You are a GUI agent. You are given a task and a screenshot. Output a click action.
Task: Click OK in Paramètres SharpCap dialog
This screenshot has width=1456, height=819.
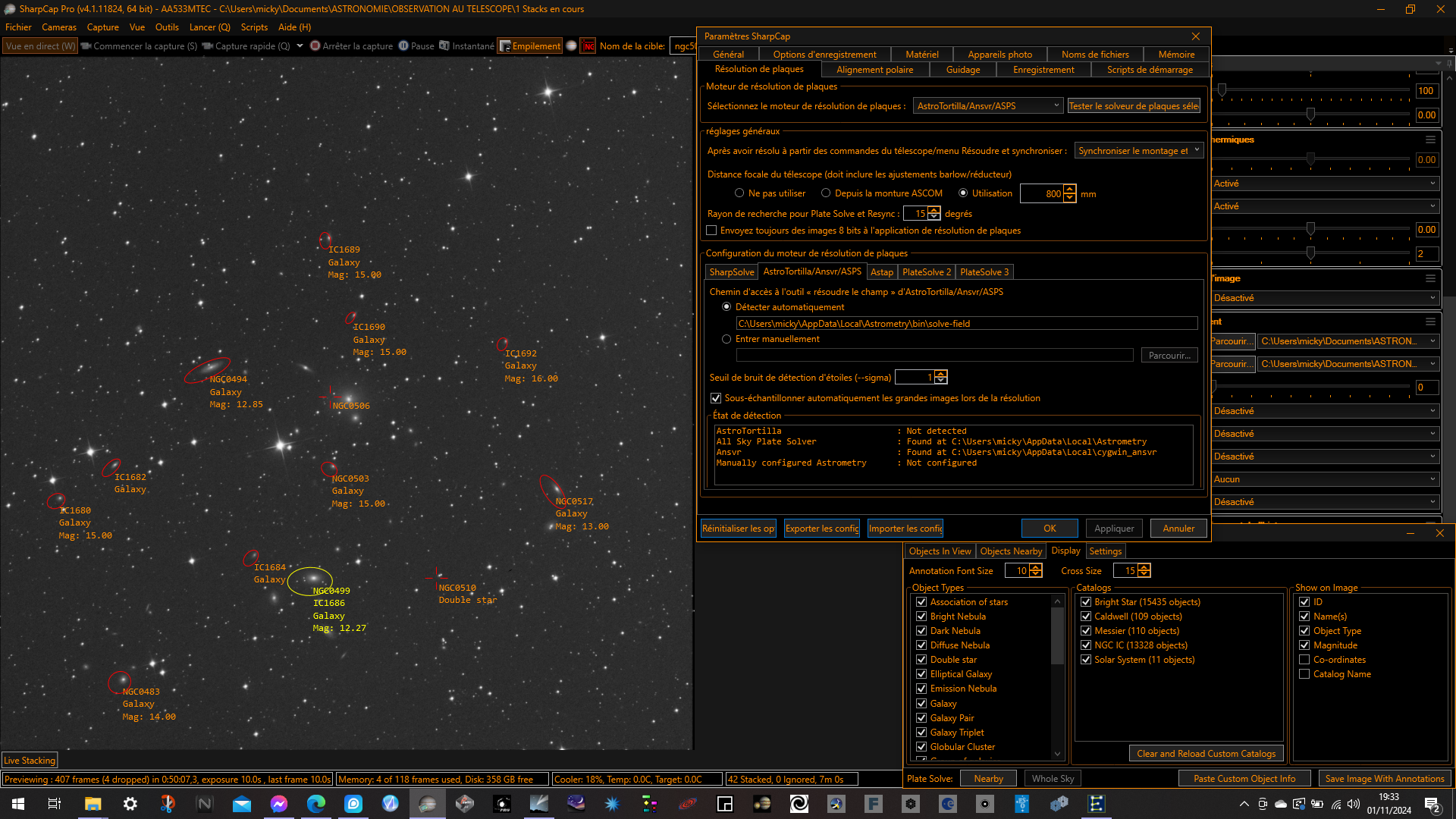click(1050, 529)
